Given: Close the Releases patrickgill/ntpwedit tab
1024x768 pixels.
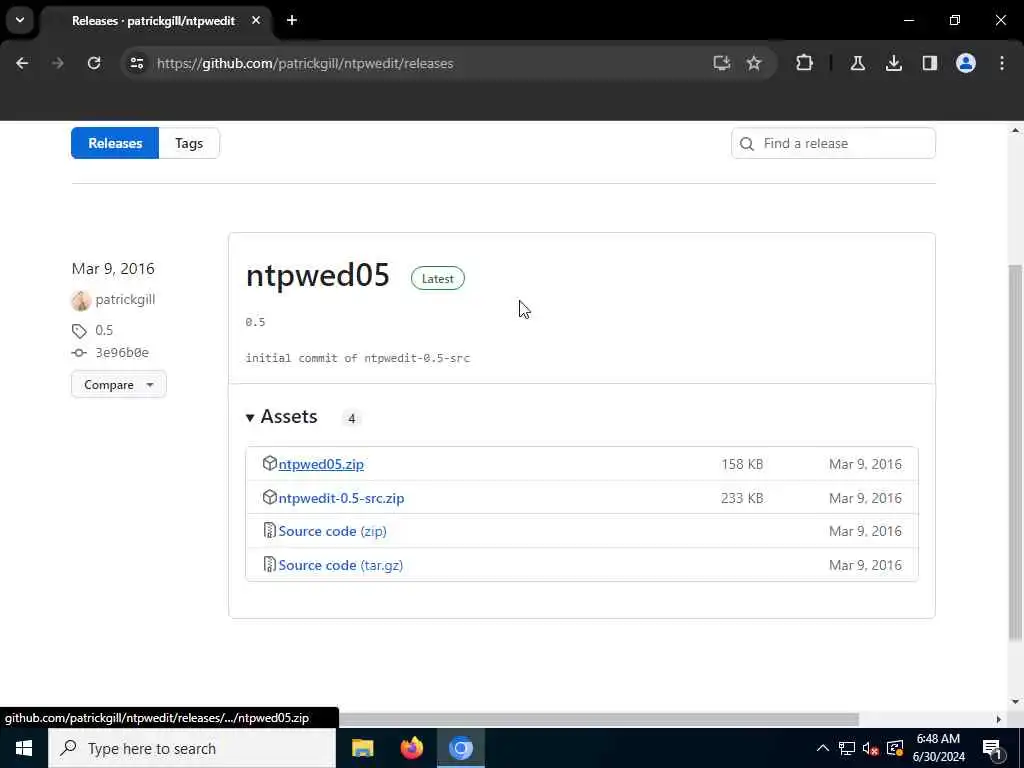Looking at the screenshot, I should click(256, 20).
